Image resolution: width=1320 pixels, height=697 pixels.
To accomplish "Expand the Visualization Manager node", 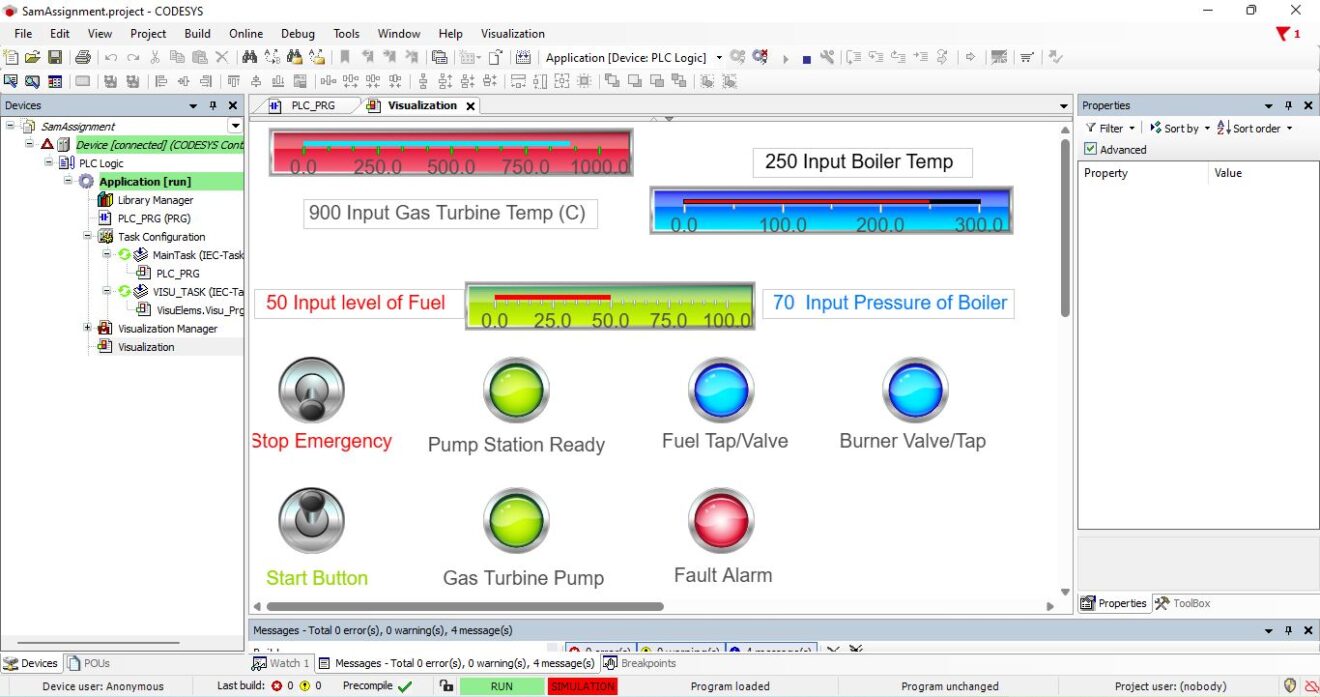I will [x=86, y=327].
